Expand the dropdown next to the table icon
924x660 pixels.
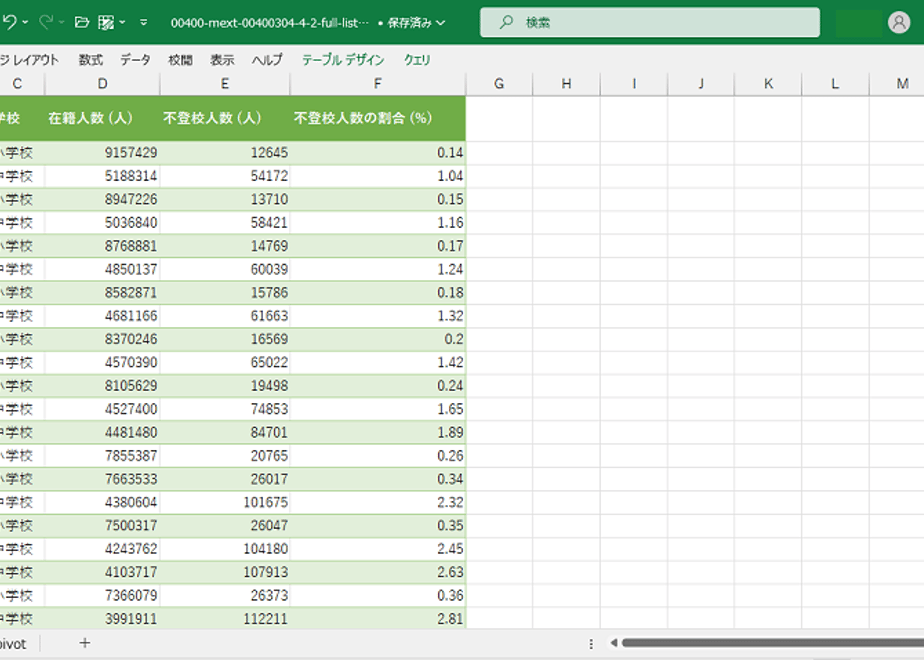[x=122, y=22]
